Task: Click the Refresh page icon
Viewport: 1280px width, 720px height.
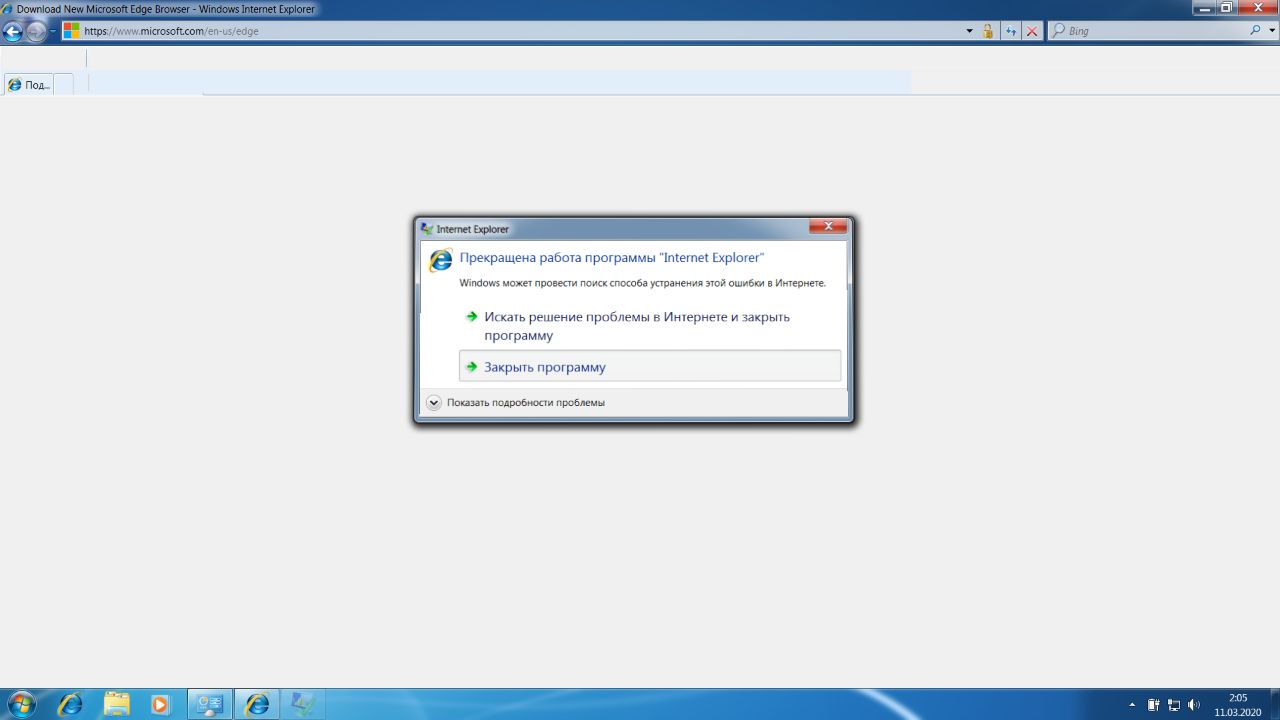Action: pyautogui.click(x=1011, y=31)
